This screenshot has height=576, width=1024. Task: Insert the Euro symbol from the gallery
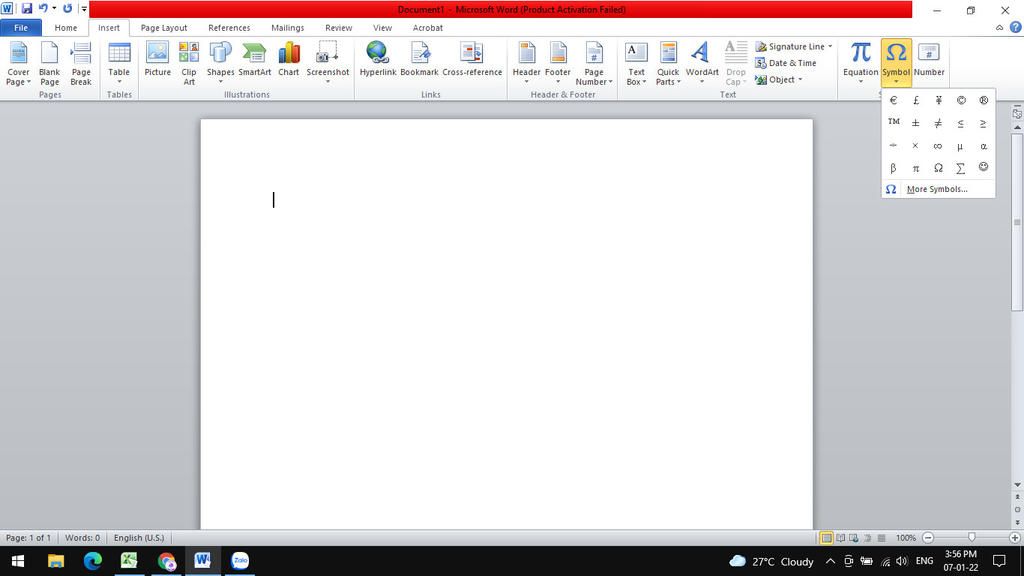point(893,100)
